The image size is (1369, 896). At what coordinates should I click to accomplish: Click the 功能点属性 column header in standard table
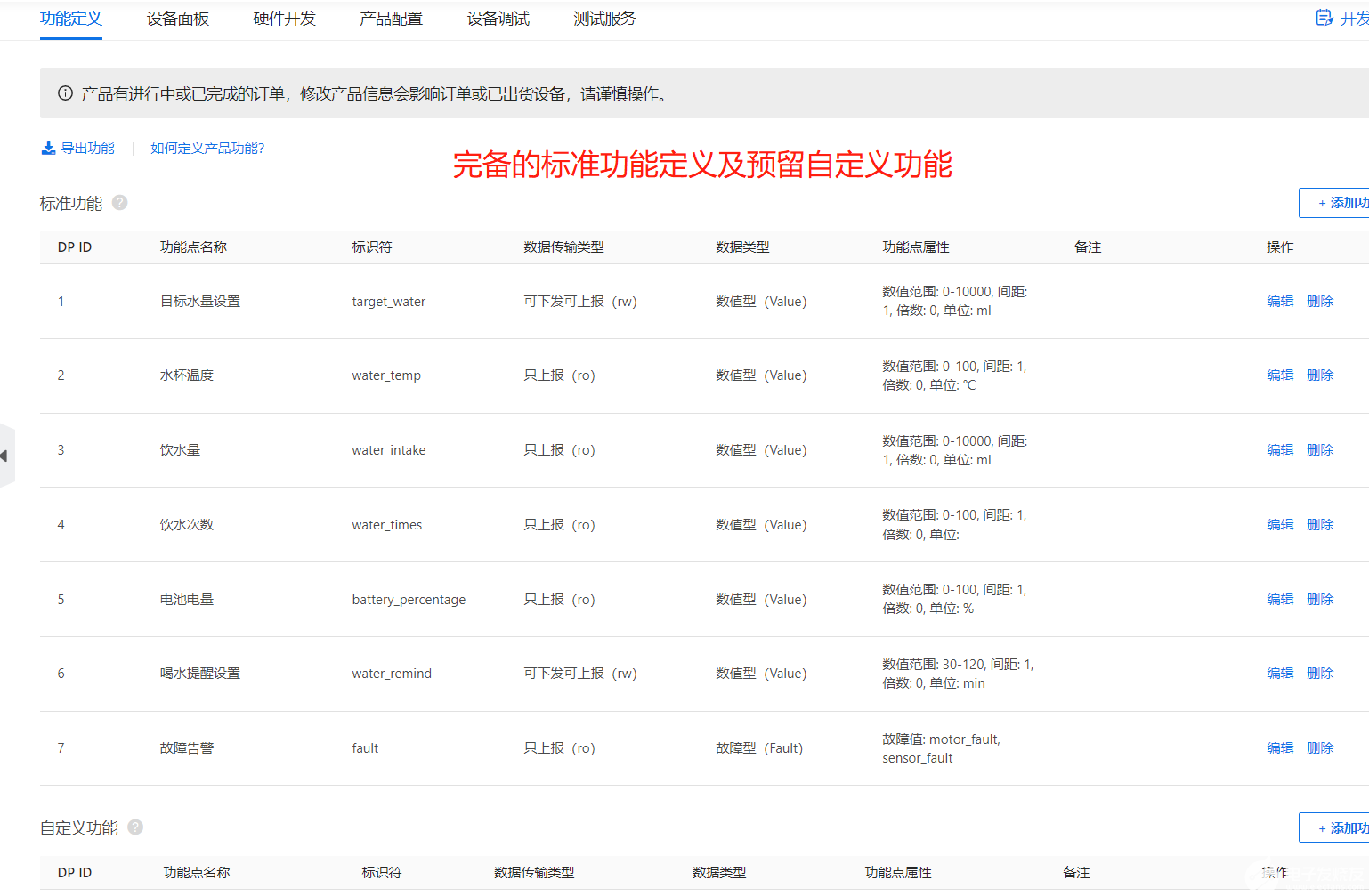pos(916,247)
